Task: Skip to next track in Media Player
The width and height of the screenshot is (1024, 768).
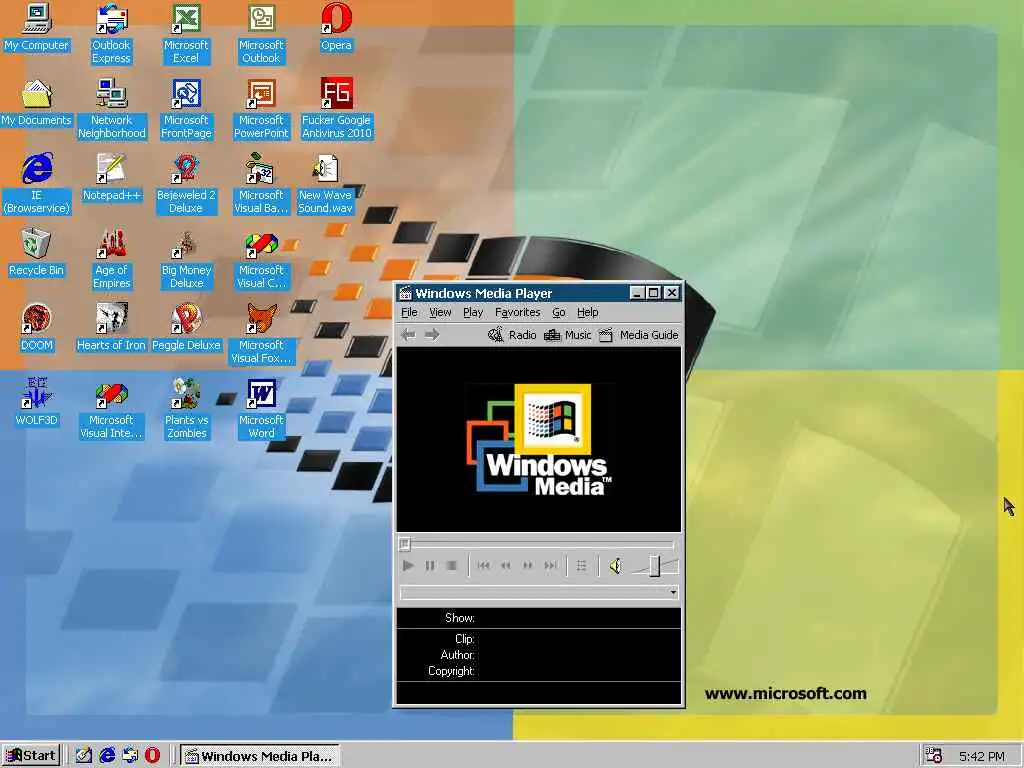Action: coord(551,566)
